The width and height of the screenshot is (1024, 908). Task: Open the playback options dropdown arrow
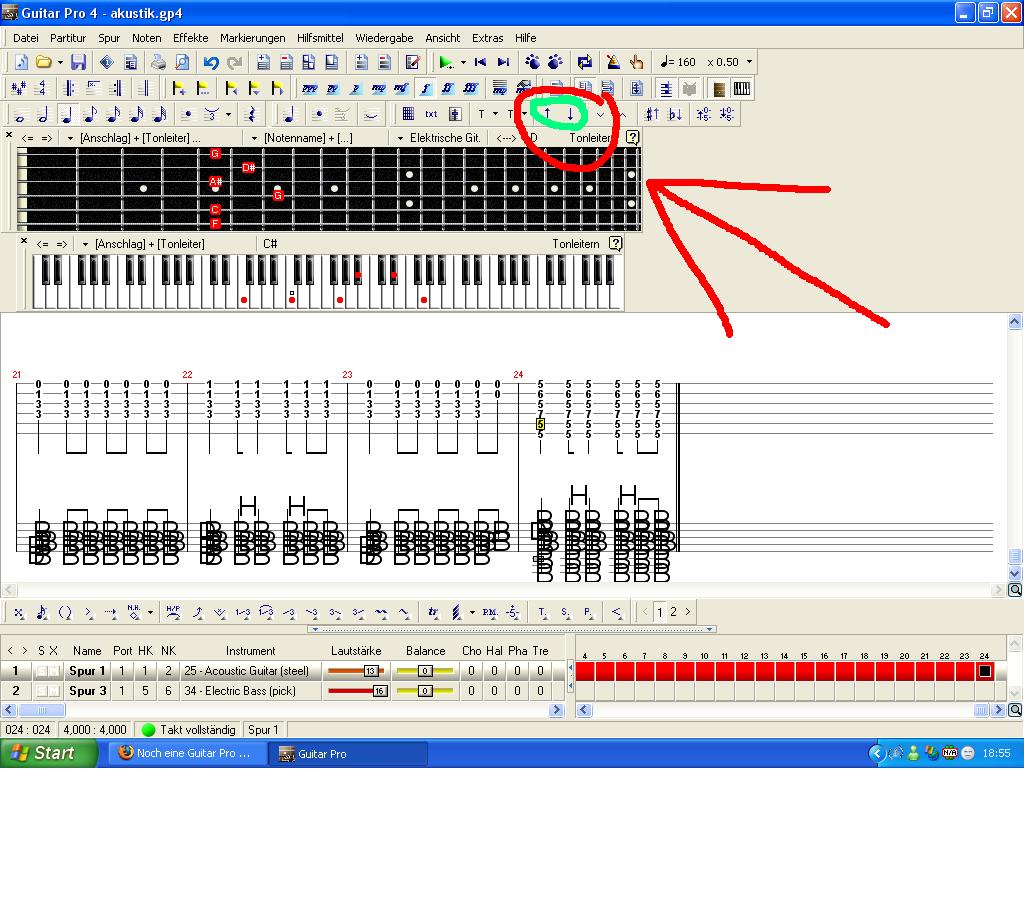point(463,62)
